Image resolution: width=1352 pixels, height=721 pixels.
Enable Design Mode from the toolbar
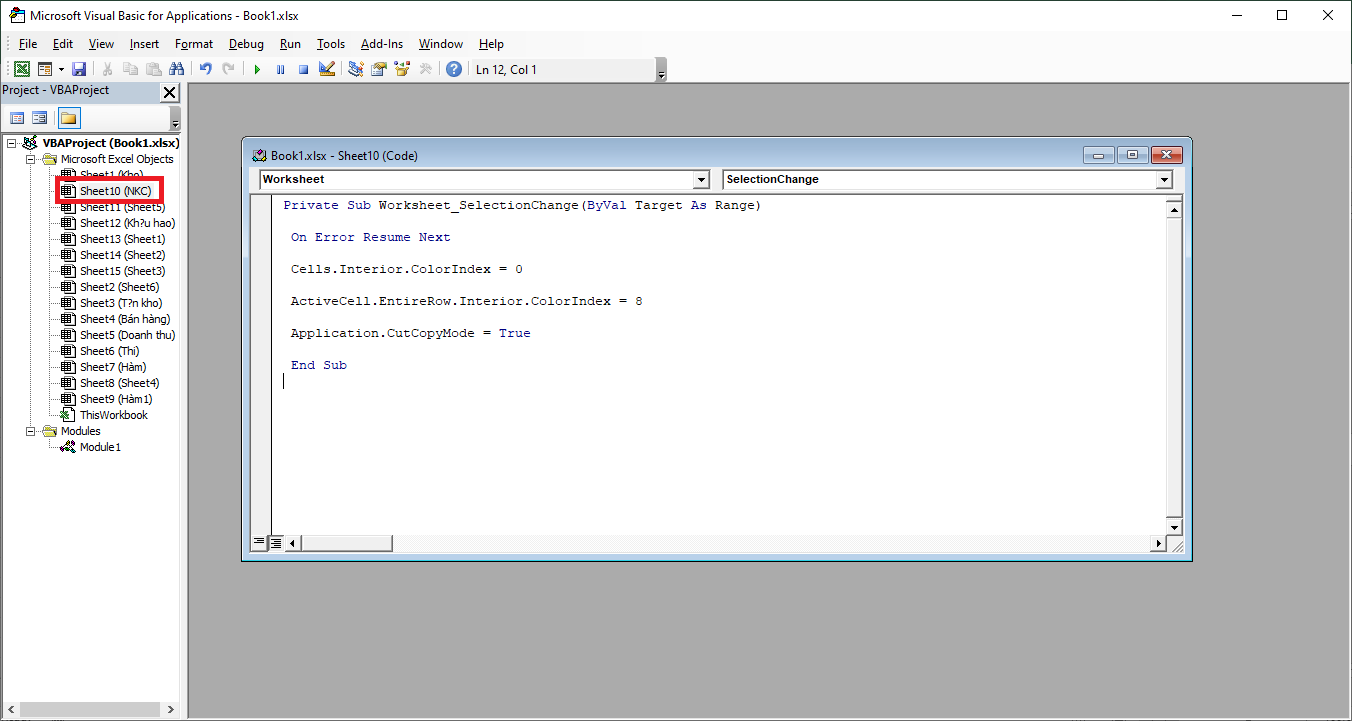326,69
